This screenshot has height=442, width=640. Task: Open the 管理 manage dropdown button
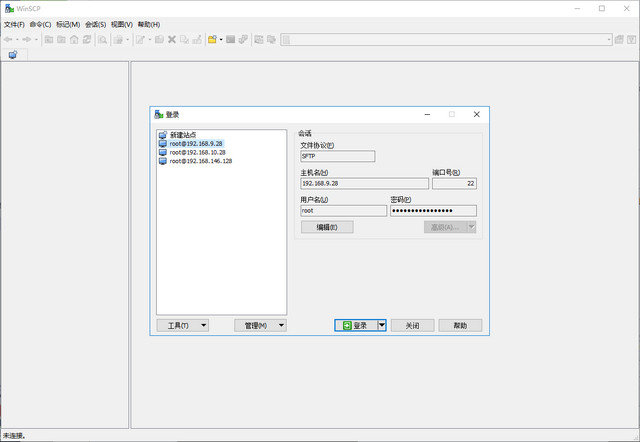coord(260,326)
